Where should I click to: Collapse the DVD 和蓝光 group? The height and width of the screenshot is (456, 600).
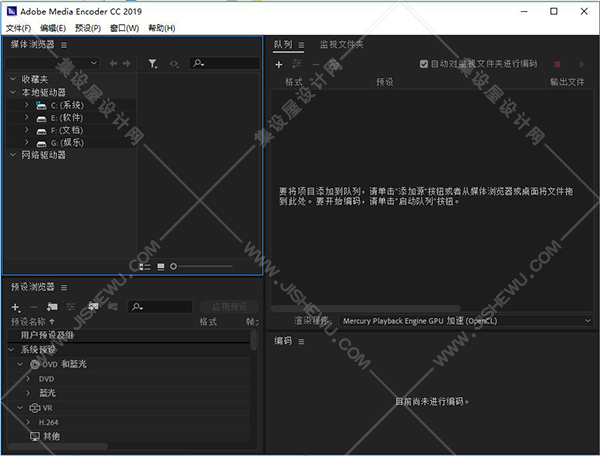pyautogui.click(x=20, y=364)
